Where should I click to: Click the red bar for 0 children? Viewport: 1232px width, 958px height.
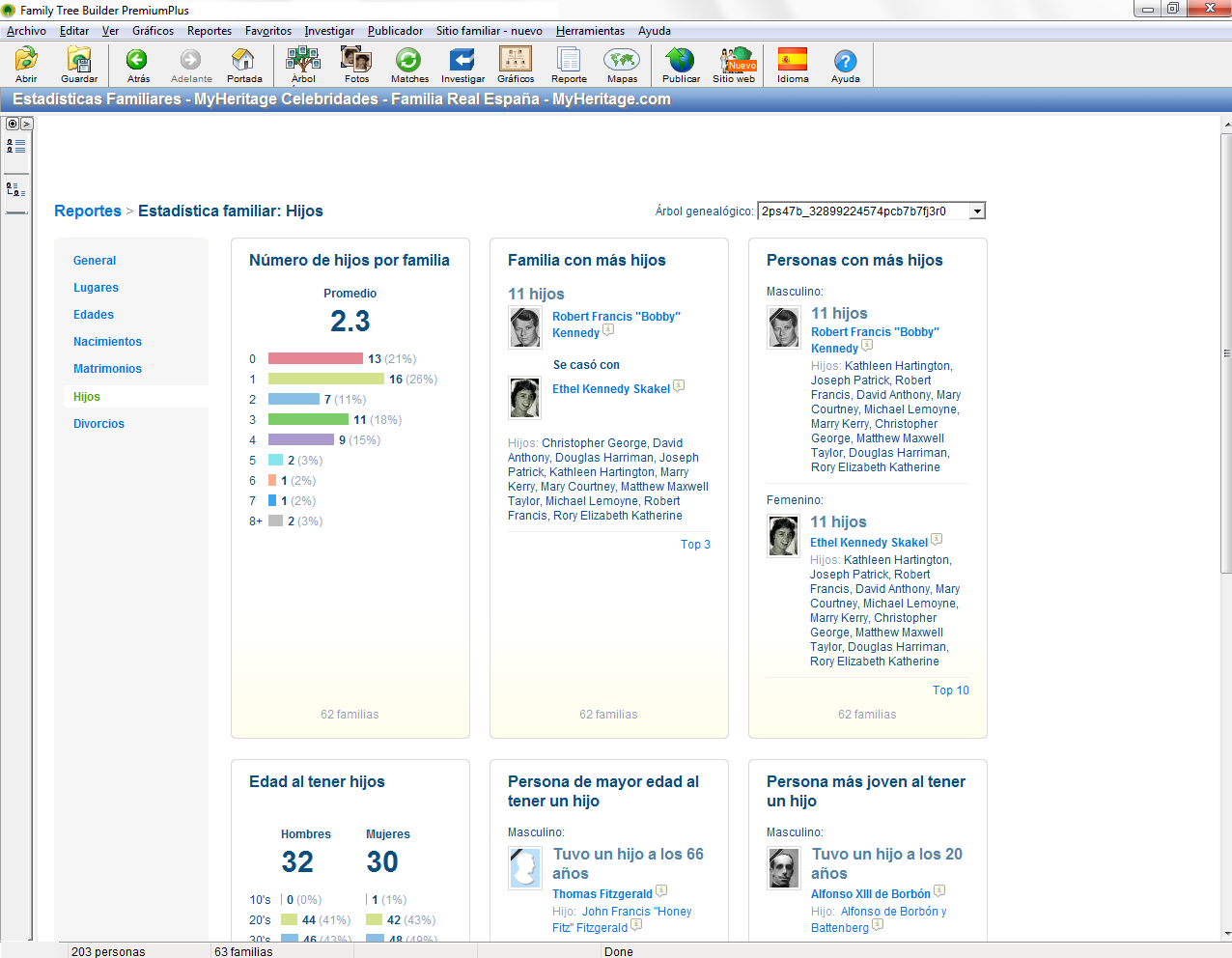pyautogui.click(x=316, y=358)
